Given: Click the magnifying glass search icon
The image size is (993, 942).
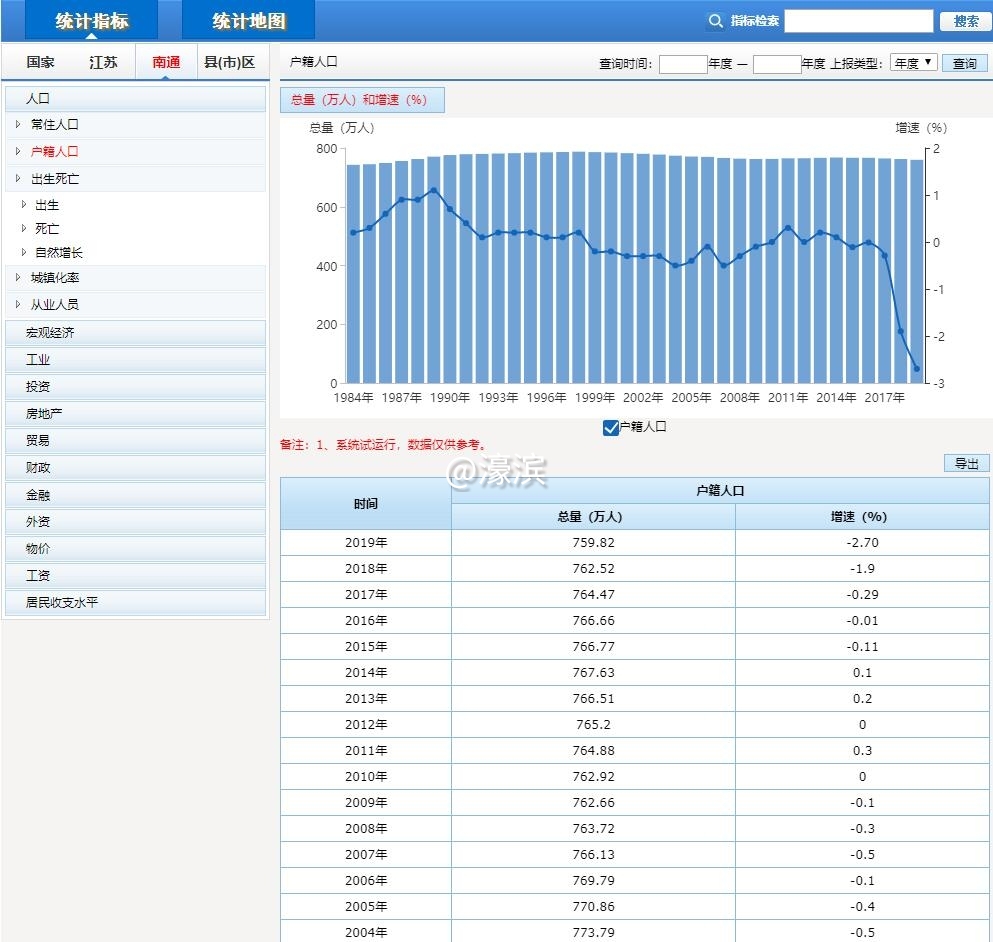Looking at the screenshot, I should click(x=715, y=20).
